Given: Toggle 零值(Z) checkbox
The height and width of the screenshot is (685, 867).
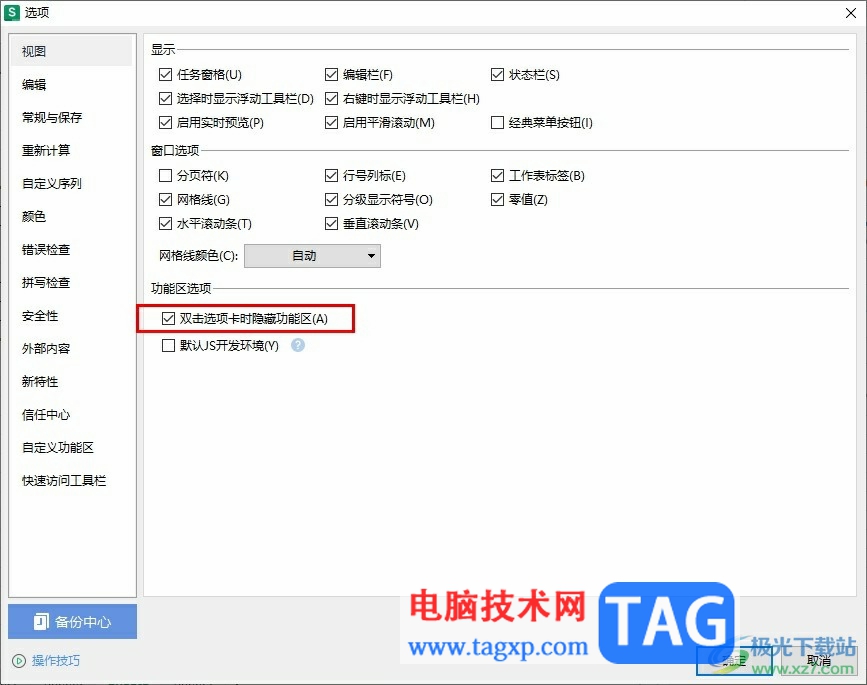Looking at the screenshot, I should click(497, 199).
